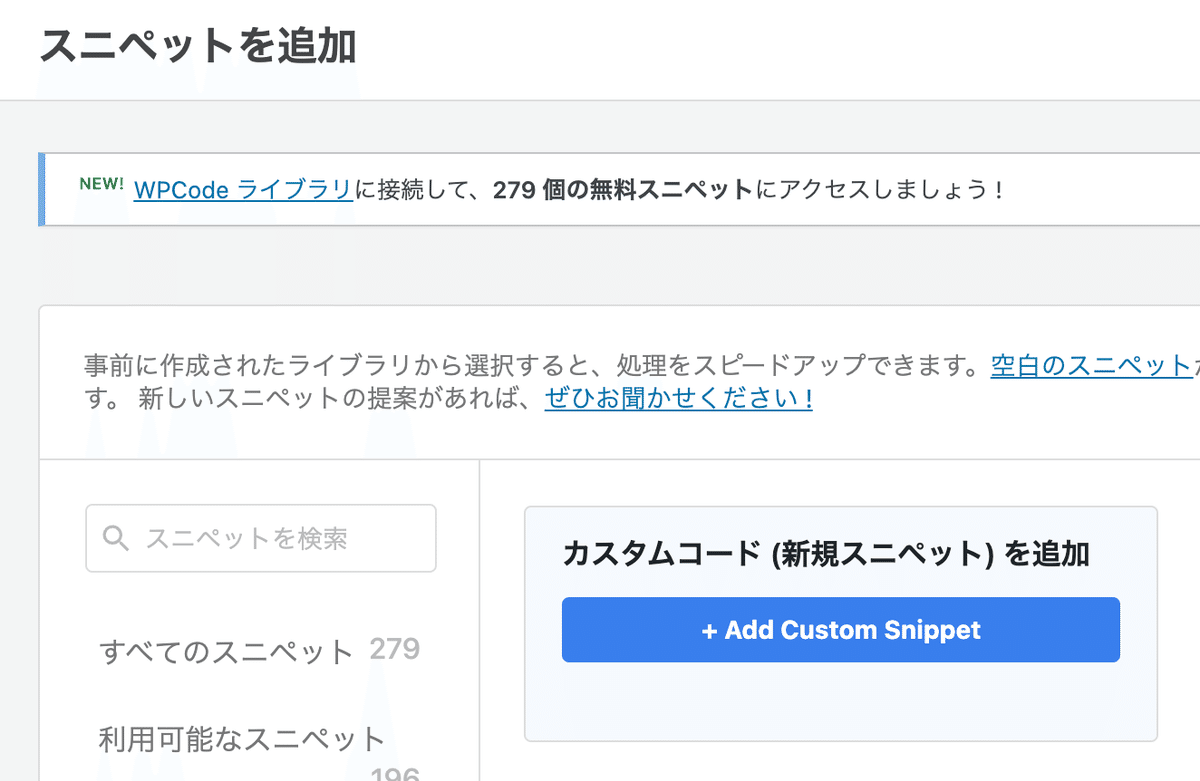The height and width of the screenshot is (781, 1200).
Task: Click the 空白のスニペット link
Action: tap(1094, 365)
